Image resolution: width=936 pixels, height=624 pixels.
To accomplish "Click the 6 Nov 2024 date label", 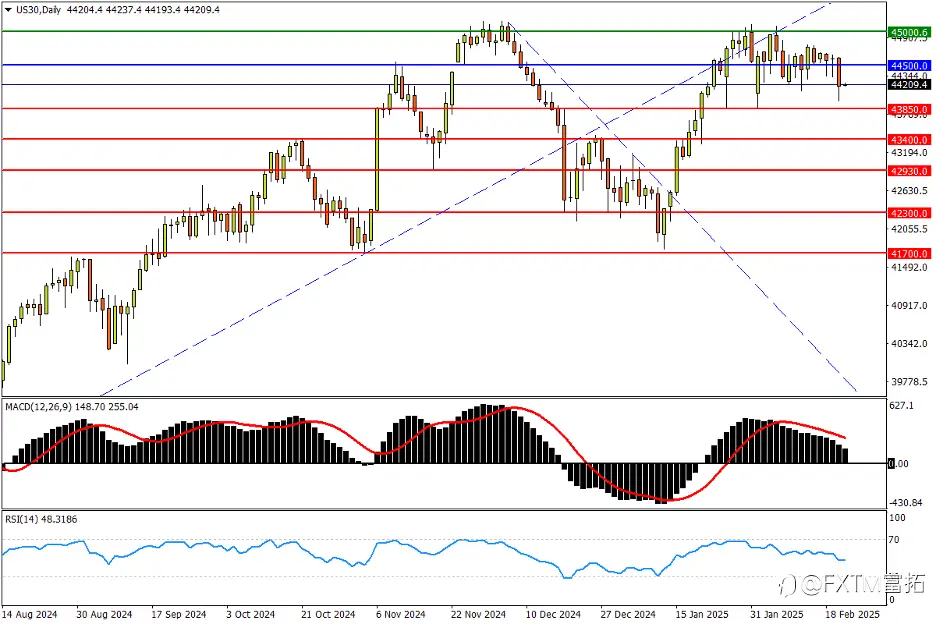I will [x=401, y=614].
